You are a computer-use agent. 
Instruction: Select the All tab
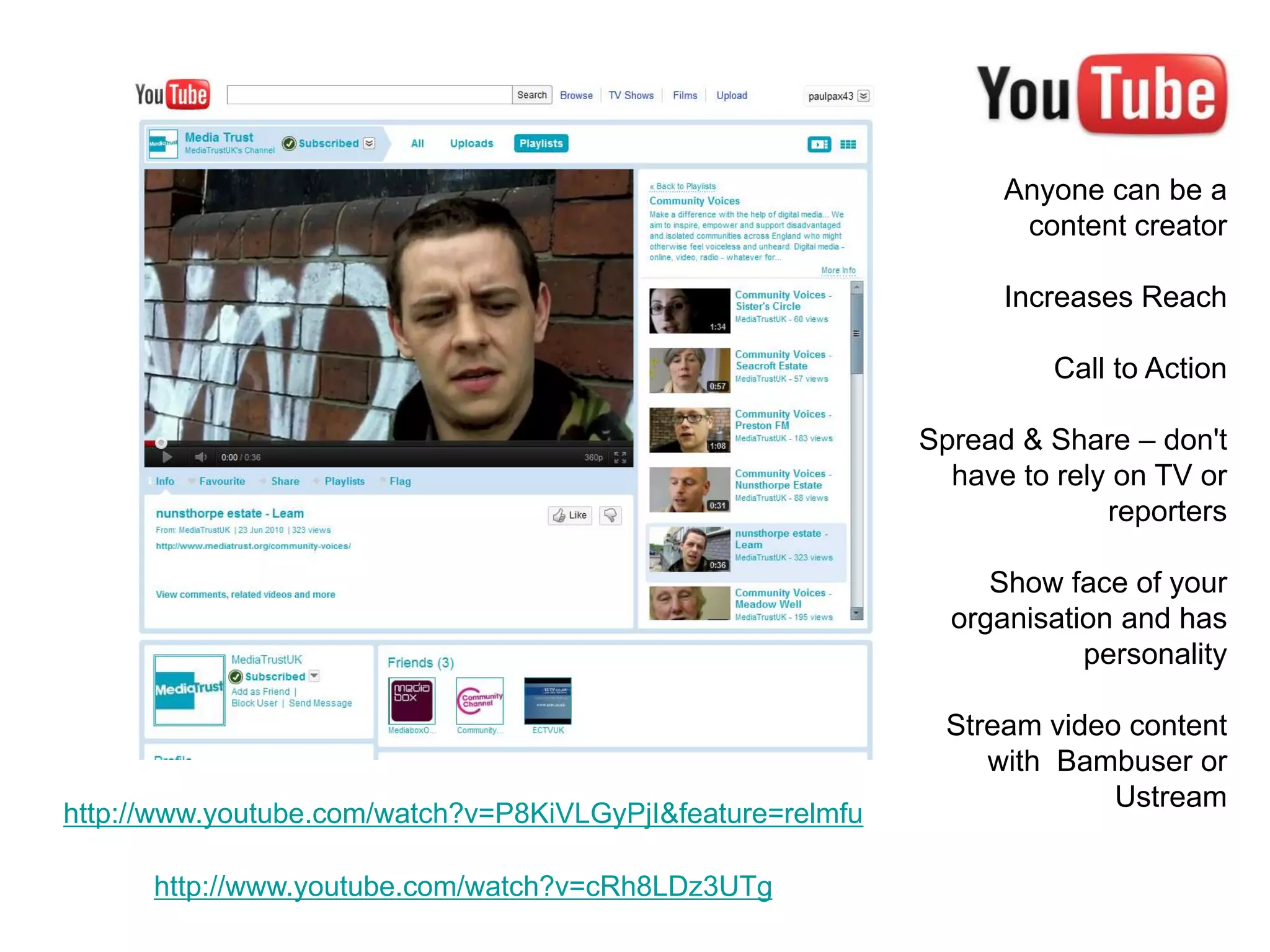pyautogui.click(x=417, y=143)
